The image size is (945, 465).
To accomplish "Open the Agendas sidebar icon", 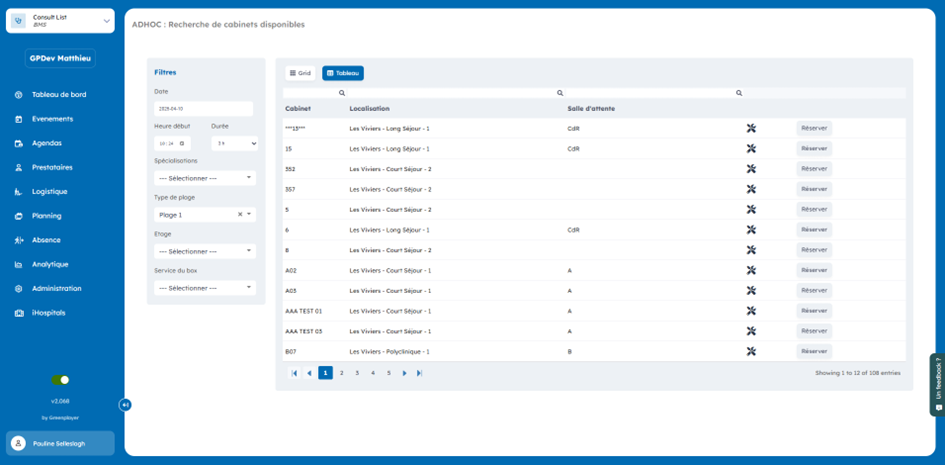I will click(19, 143).
